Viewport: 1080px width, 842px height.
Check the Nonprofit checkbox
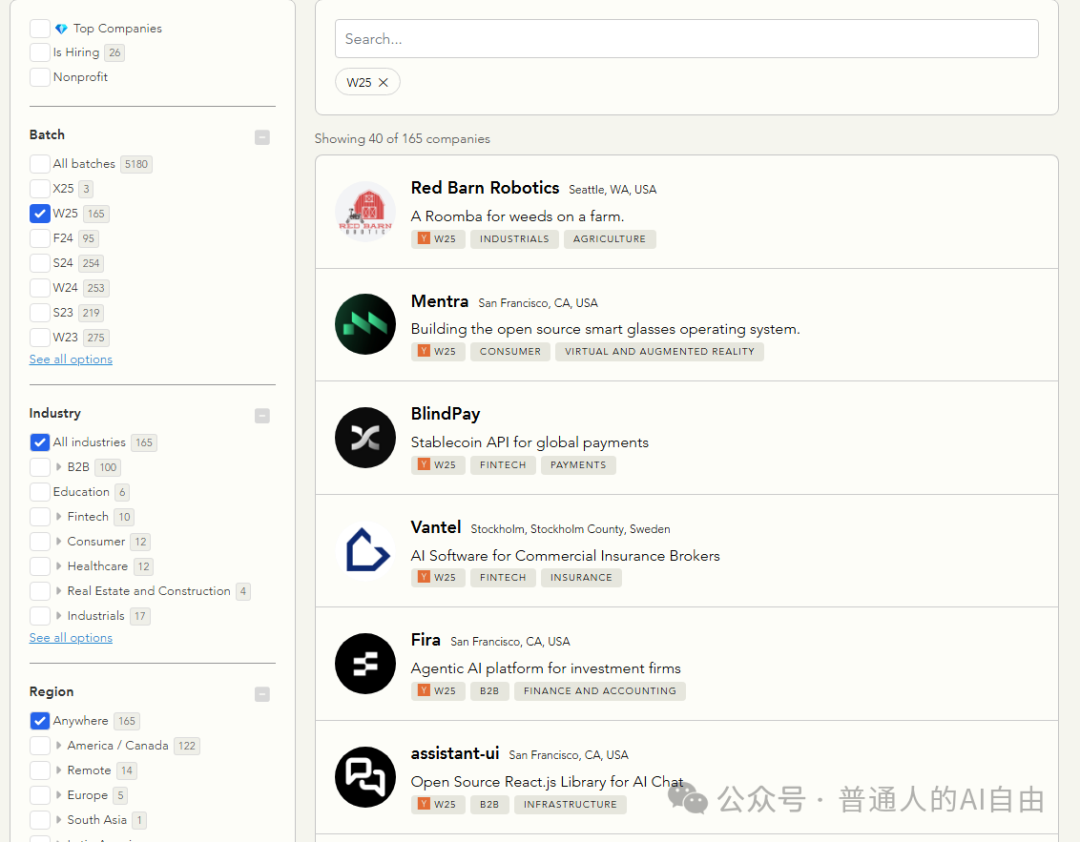tap(40, 77)
